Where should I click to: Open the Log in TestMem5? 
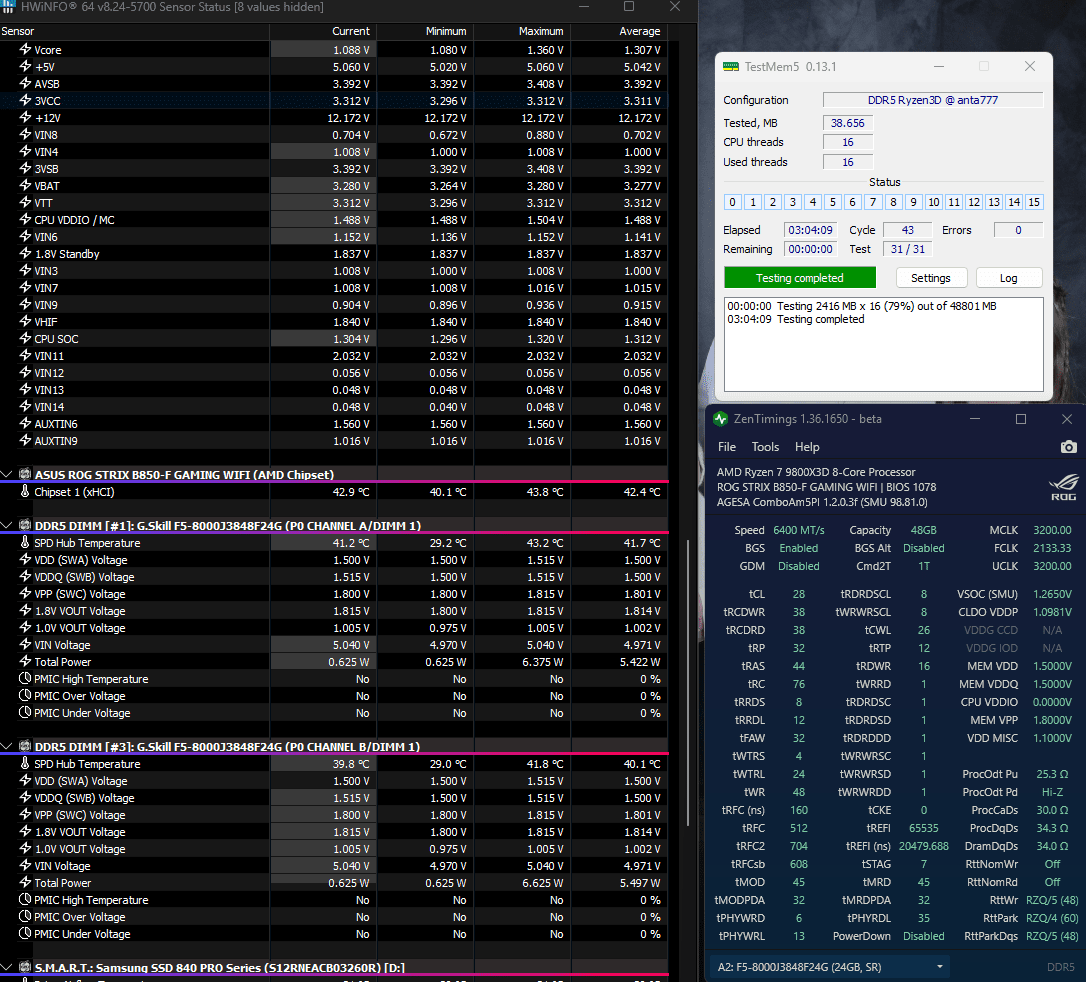coord(1008,278)
